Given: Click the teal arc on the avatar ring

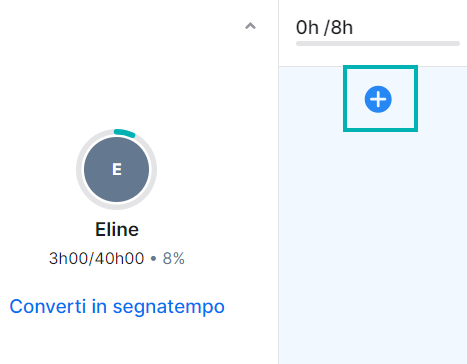Looking at the screenshot, I should (124, 133).
